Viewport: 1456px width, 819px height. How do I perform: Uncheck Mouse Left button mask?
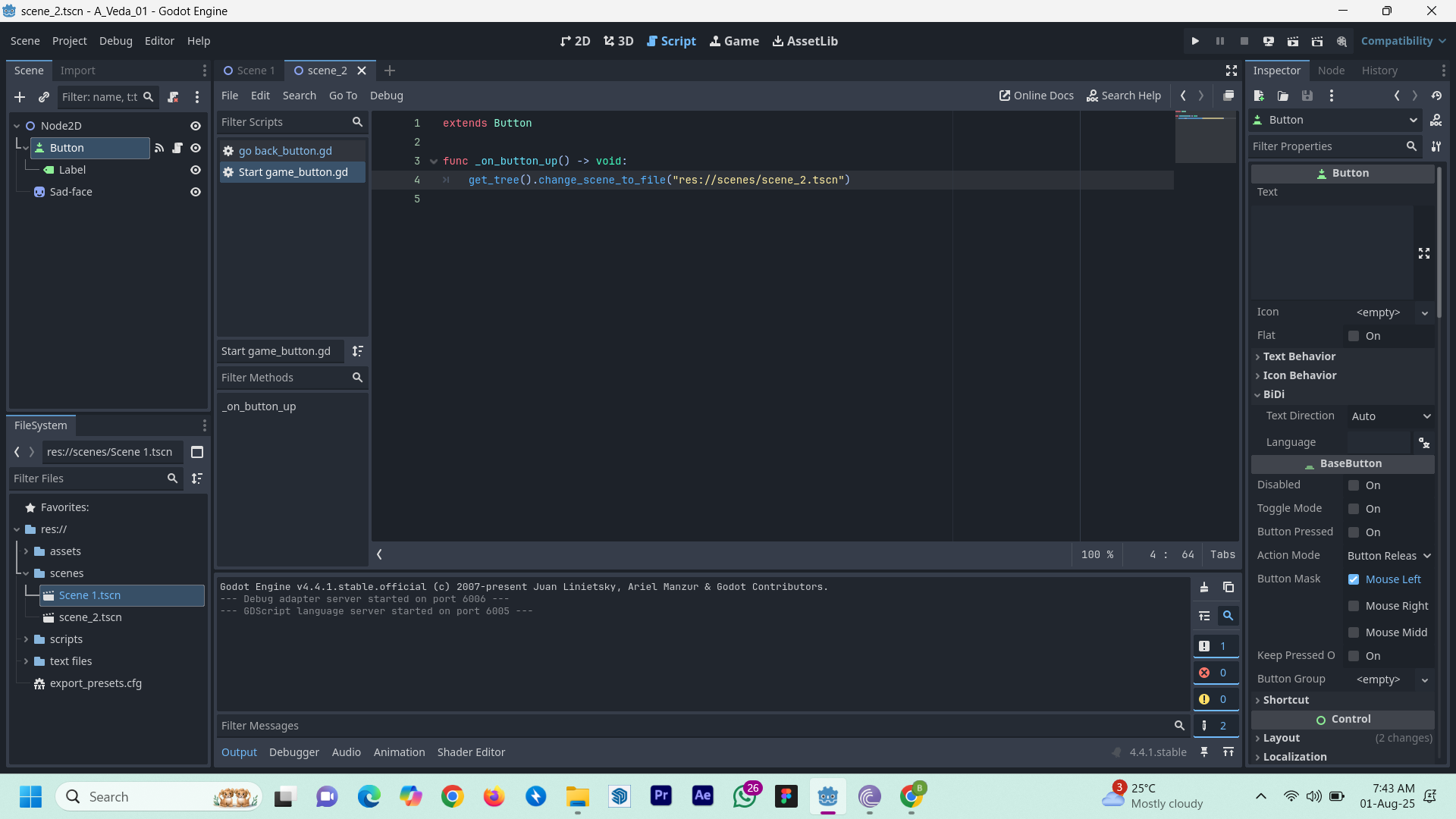point(1354,579)
